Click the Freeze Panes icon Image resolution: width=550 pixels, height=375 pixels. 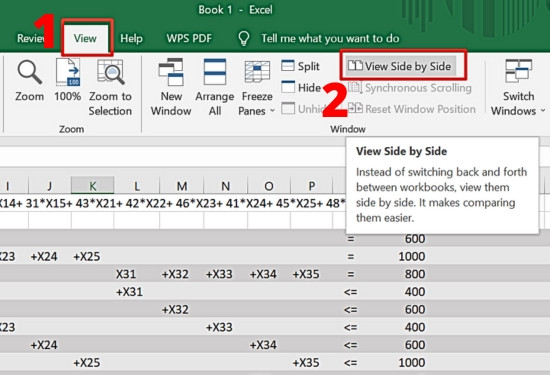click(257, 72)
